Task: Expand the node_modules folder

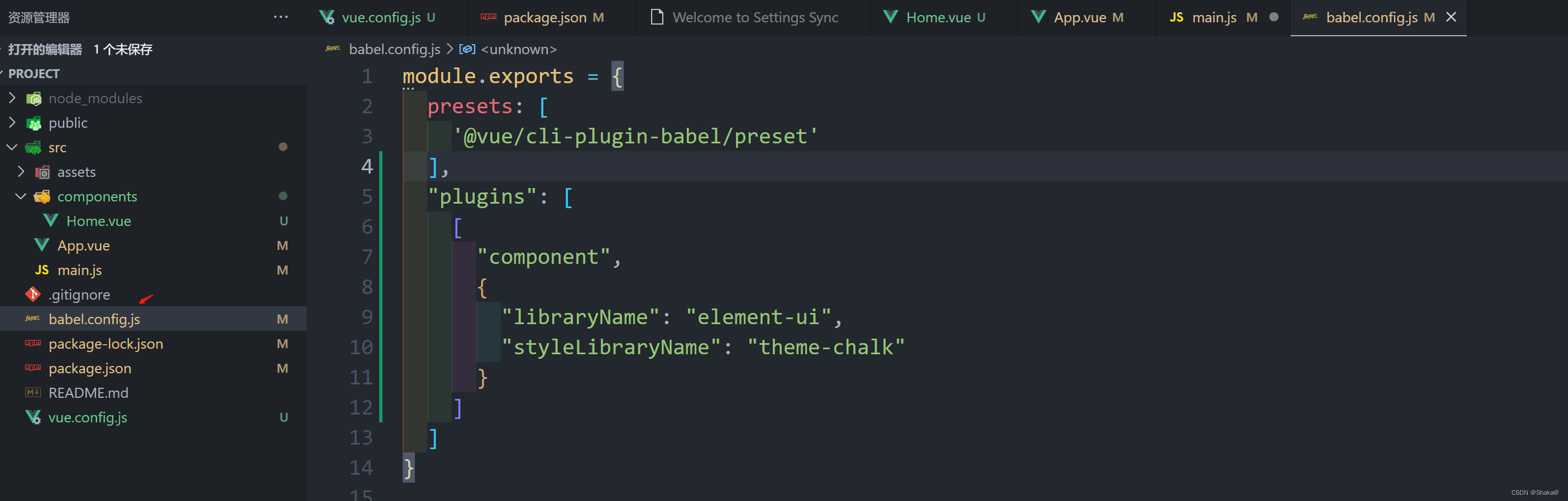Action: pos(12,98)
